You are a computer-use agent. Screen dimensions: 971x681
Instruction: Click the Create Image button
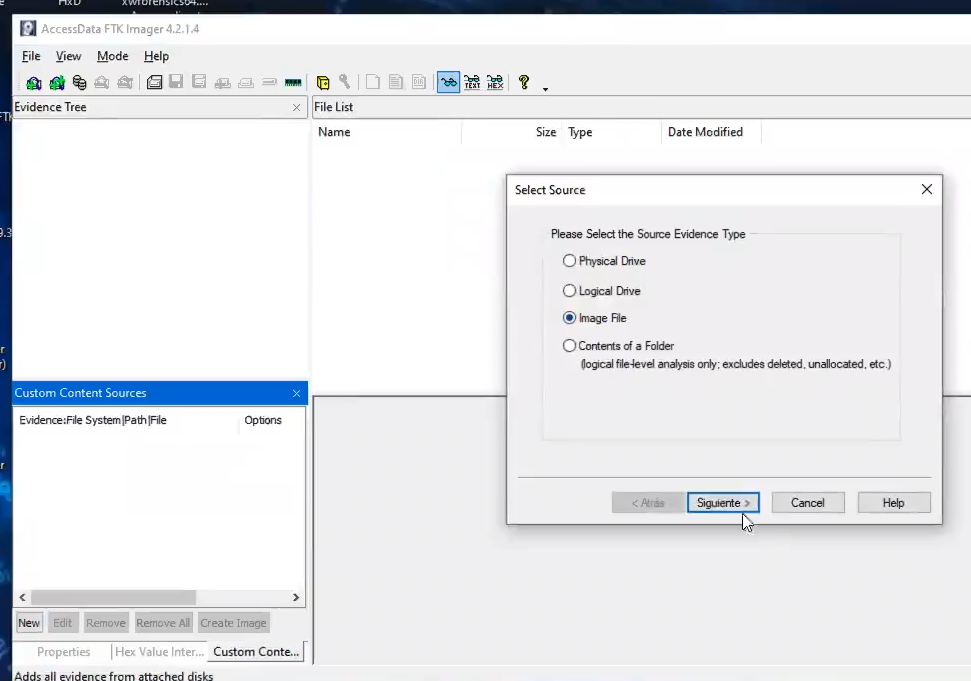point(233,623)
